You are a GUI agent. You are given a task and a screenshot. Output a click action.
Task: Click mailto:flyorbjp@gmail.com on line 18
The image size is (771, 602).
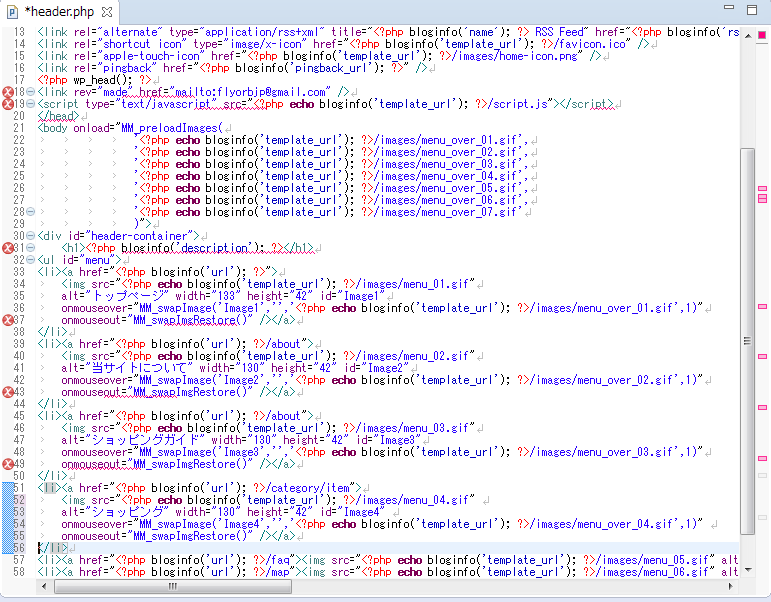click(250, 92)
